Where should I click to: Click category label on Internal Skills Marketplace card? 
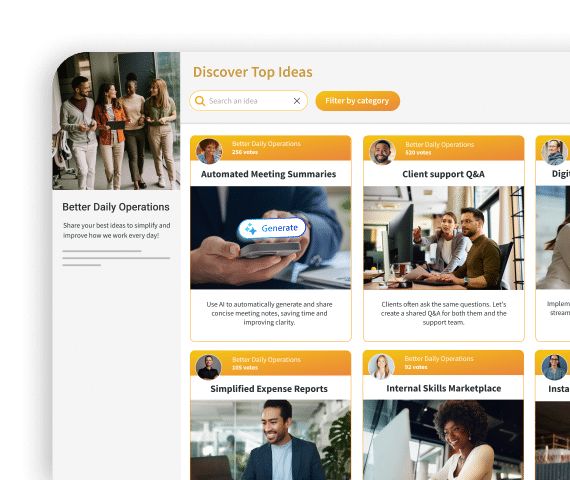(x=439, y=359)
